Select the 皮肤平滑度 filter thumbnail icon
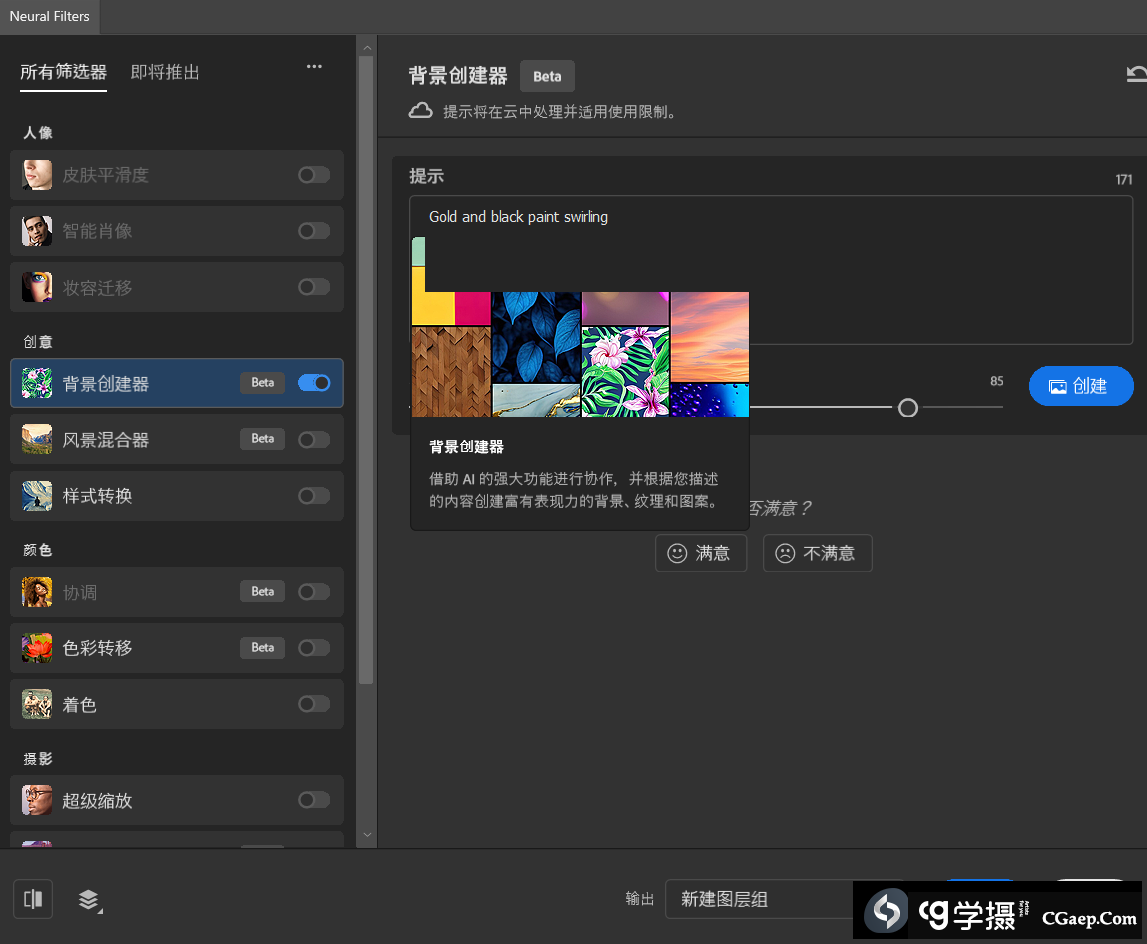Viewport: 1147px width, 944px height. tap(37, 175)
